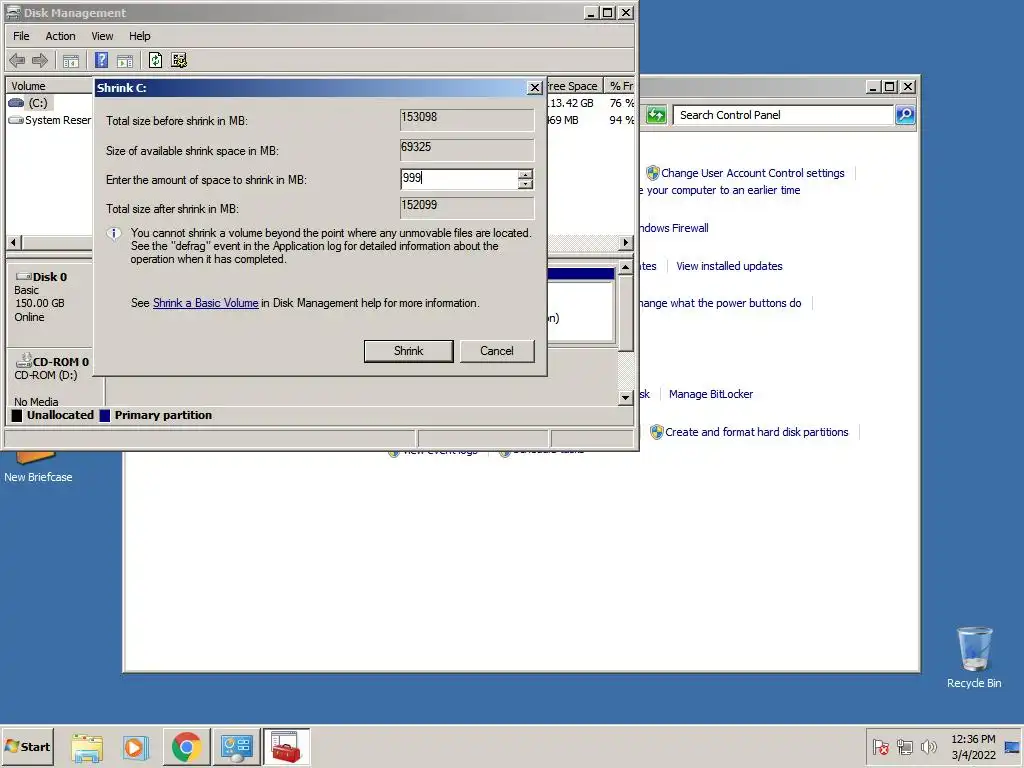Click the Start button
Screen dimensions: 1024x768
[27, 746]
